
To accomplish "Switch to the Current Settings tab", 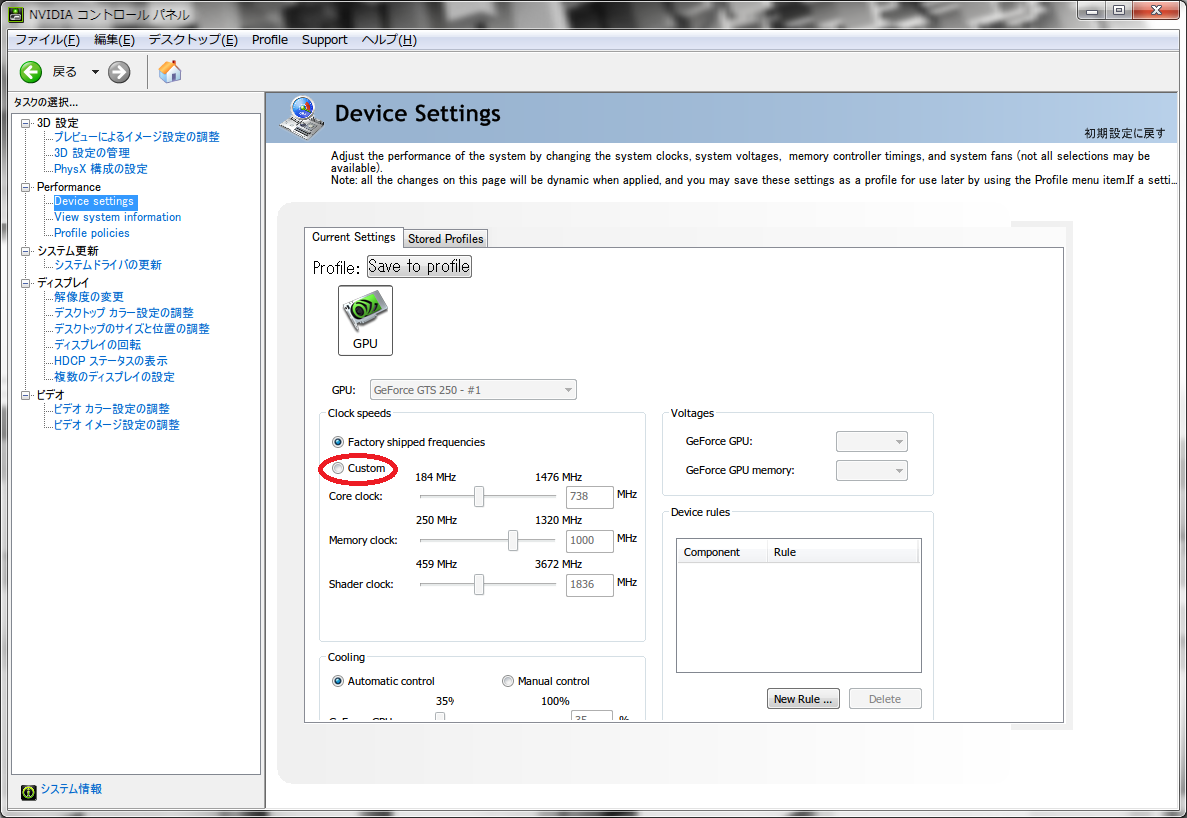I will 354,237.
